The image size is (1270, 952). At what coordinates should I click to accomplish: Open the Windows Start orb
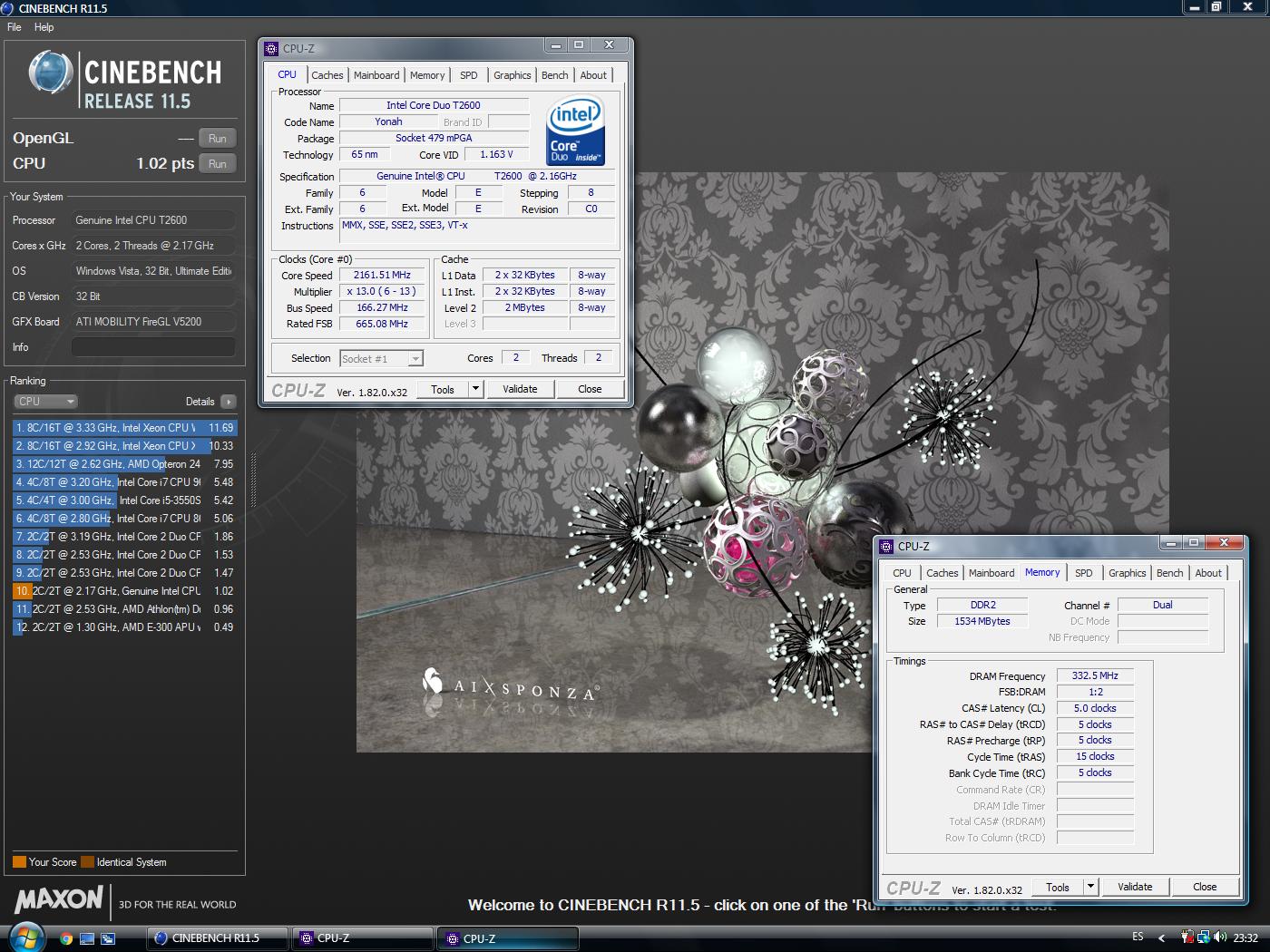26,937
